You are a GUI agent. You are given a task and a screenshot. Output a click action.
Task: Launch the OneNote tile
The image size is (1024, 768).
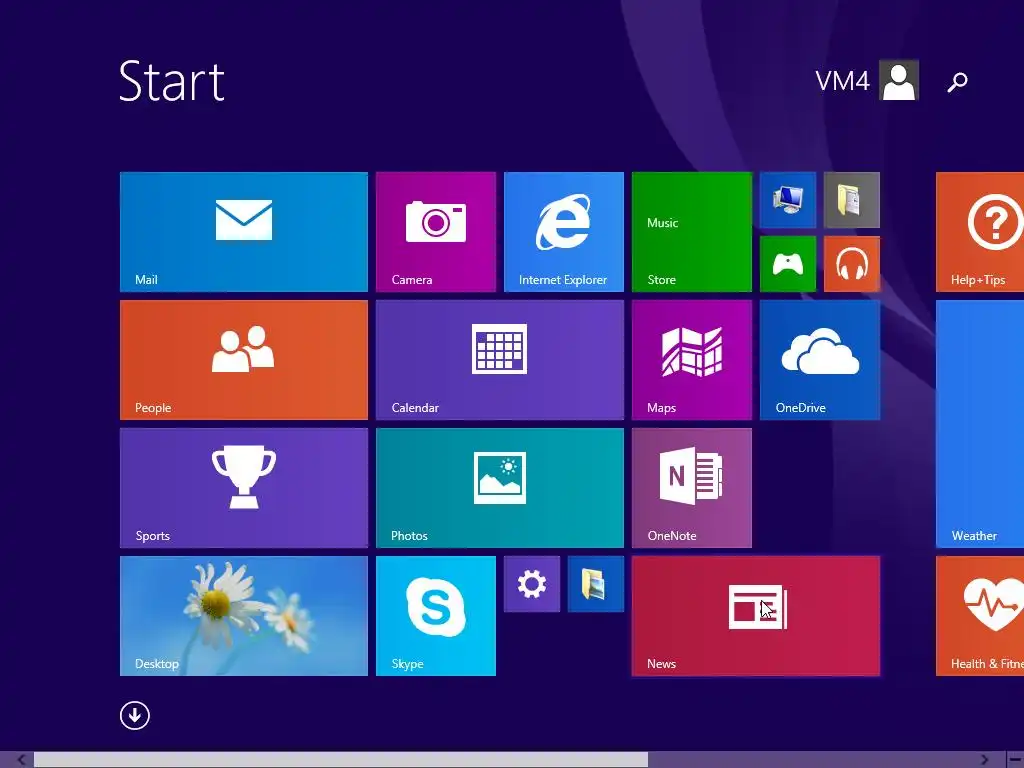(x=692, y=488)
